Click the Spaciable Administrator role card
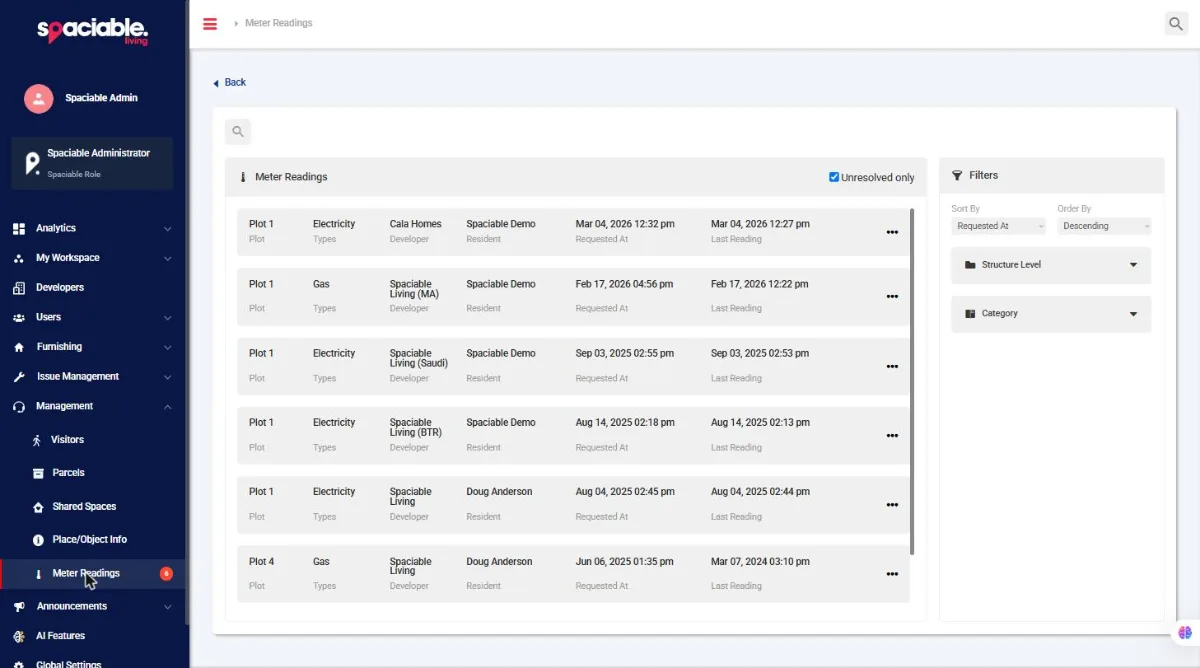This screenshot has width=1200, height=668. [92, 163]
